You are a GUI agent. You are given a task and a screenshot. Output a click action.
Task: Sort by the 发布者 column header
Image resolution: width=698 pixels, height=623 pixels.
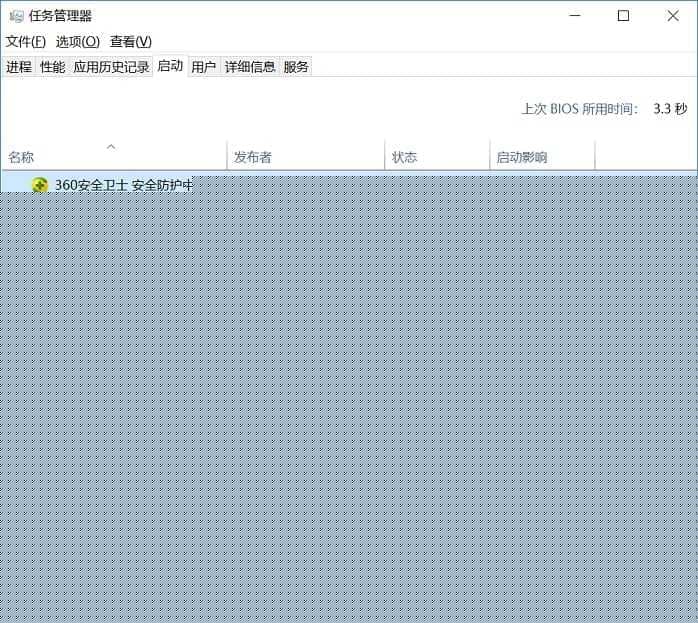306,155
